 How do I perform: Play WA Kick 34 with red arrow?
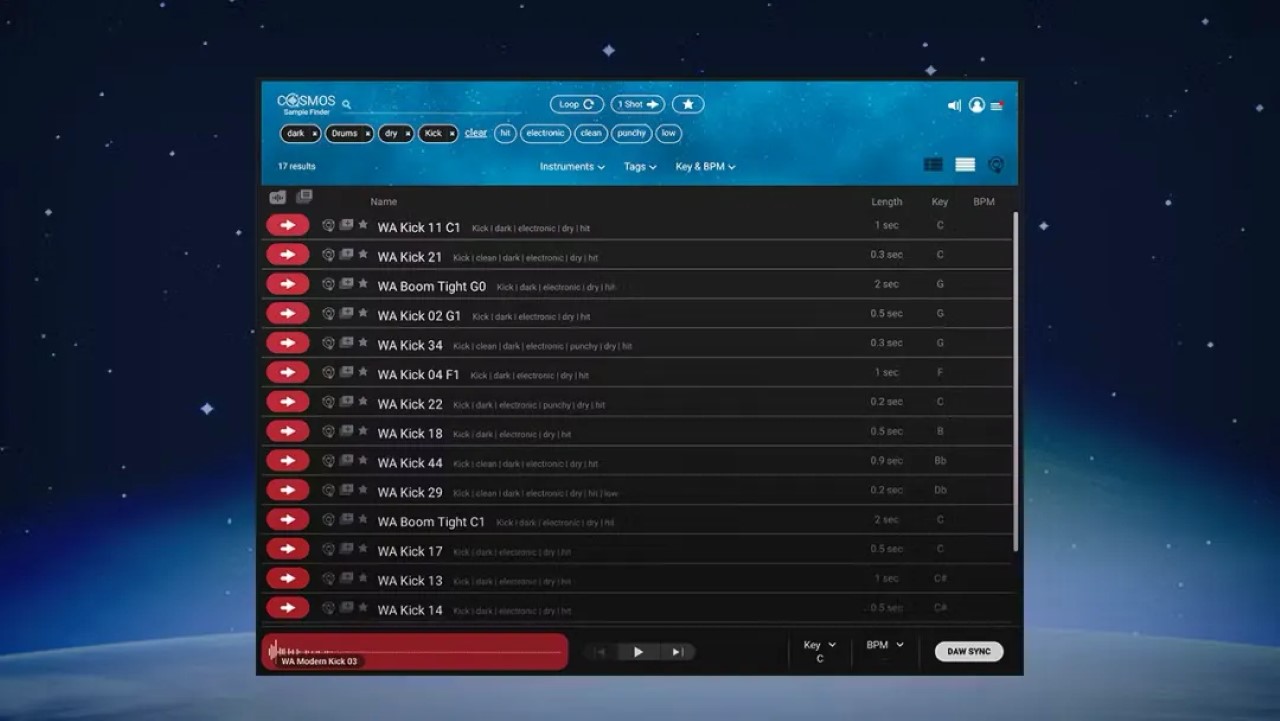point(288,343)
